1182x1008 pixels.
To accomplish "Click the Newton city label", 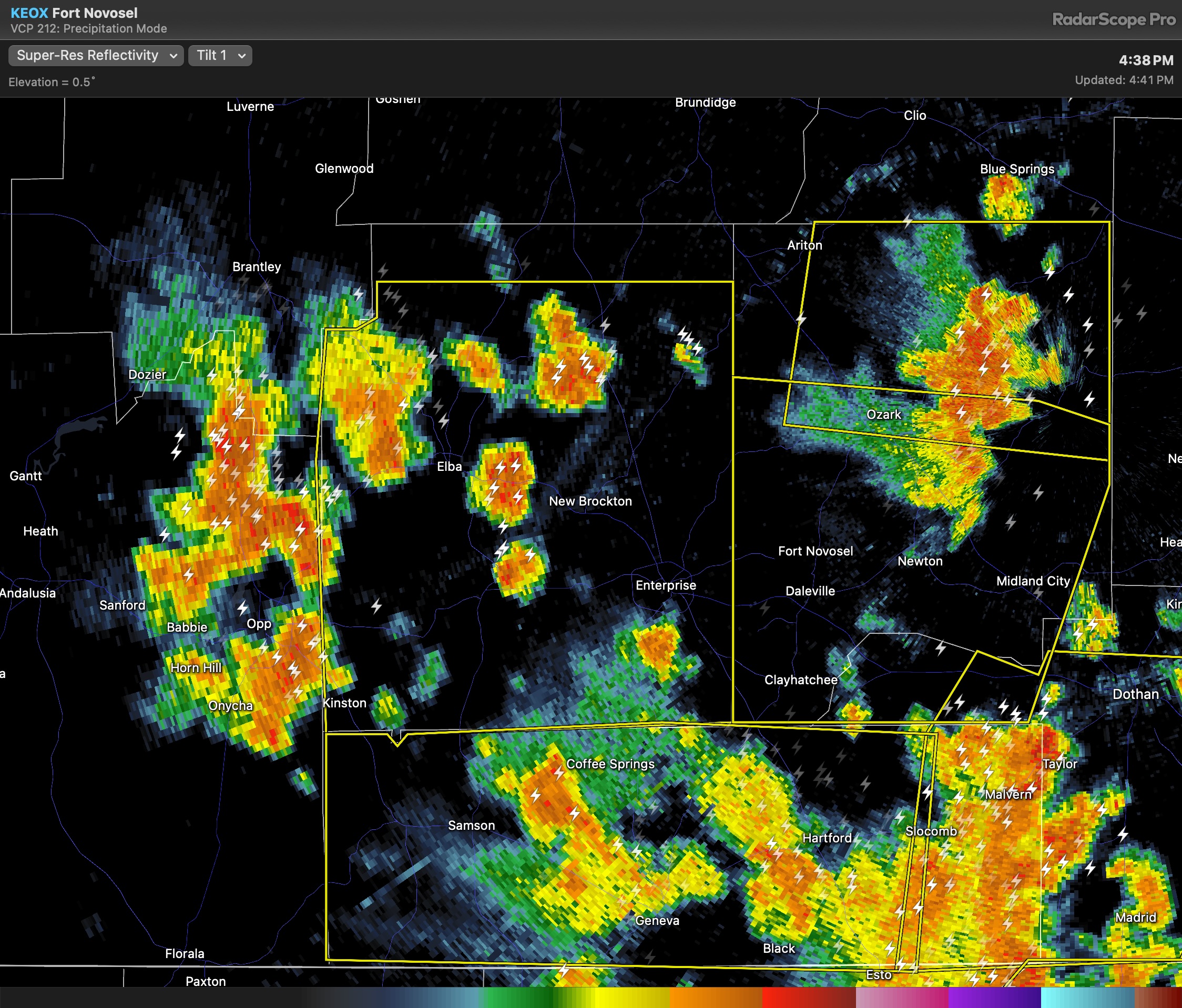I will click(x=920, y=561).
